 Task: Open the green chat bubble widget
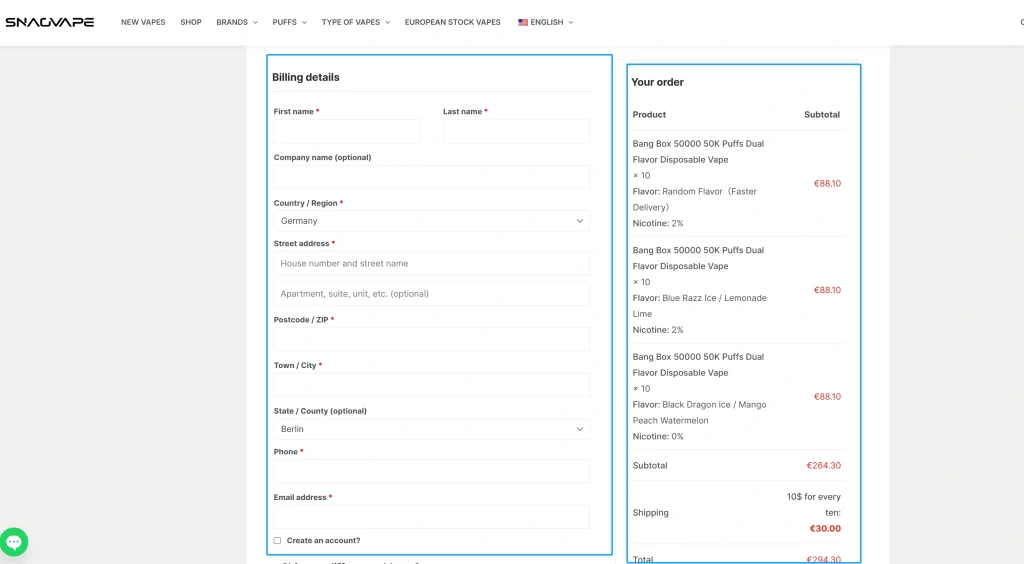coord(14,542)
